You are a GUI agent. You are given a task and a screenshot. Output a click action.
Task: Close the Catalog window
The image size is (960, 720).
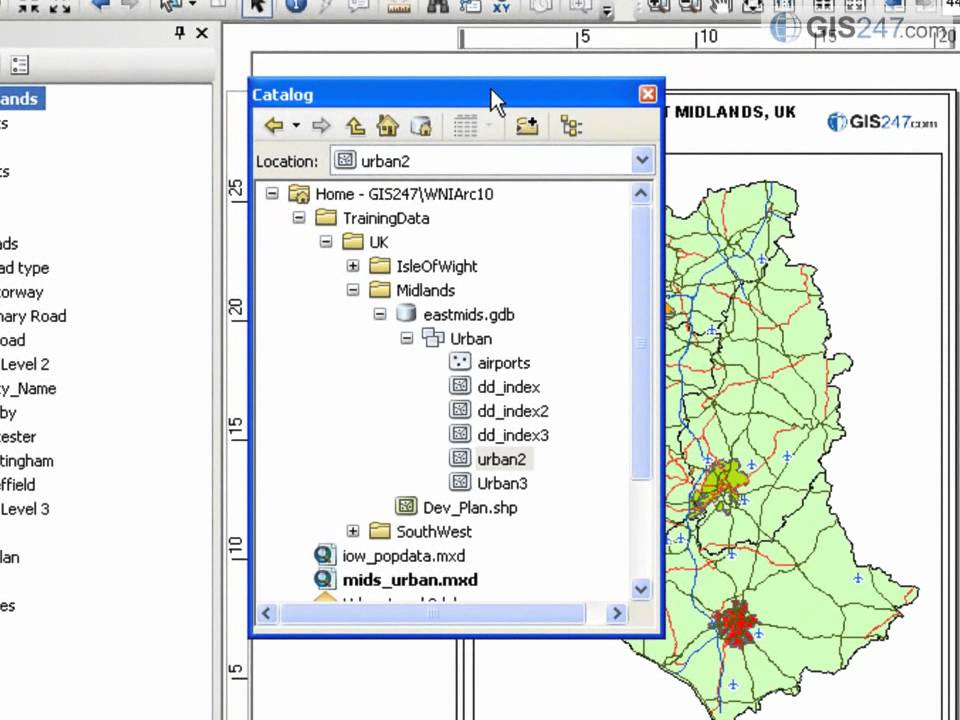(x=648, y=94)
